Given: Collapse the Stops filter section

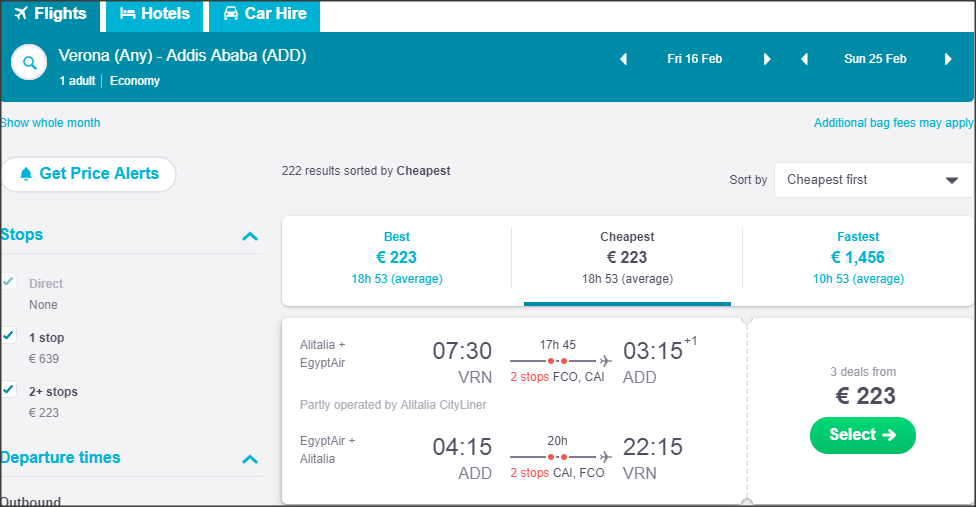Looking at the screenshot, I should (250, 236).
